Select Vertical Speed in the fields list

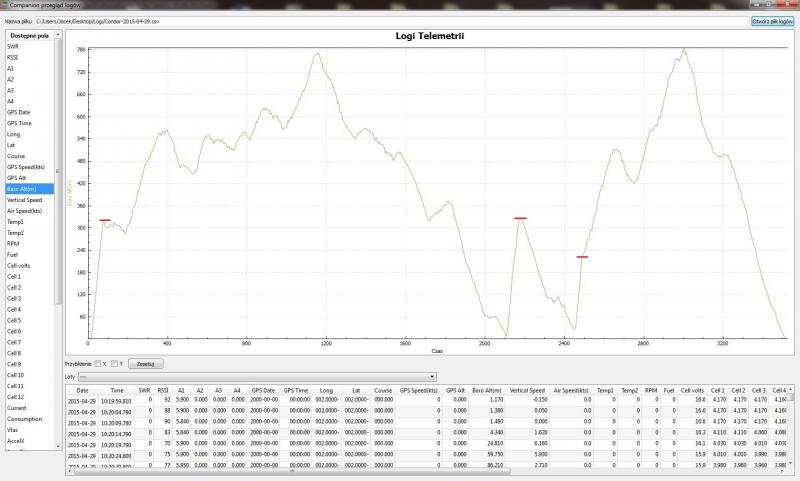pyautogui.click(x=24, y=200)
